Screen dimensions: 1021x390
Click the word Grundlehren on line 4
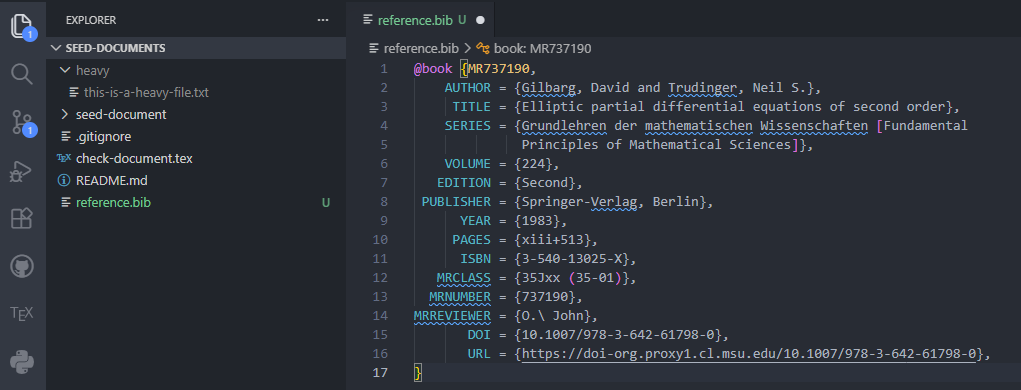[x=565, y=126]
